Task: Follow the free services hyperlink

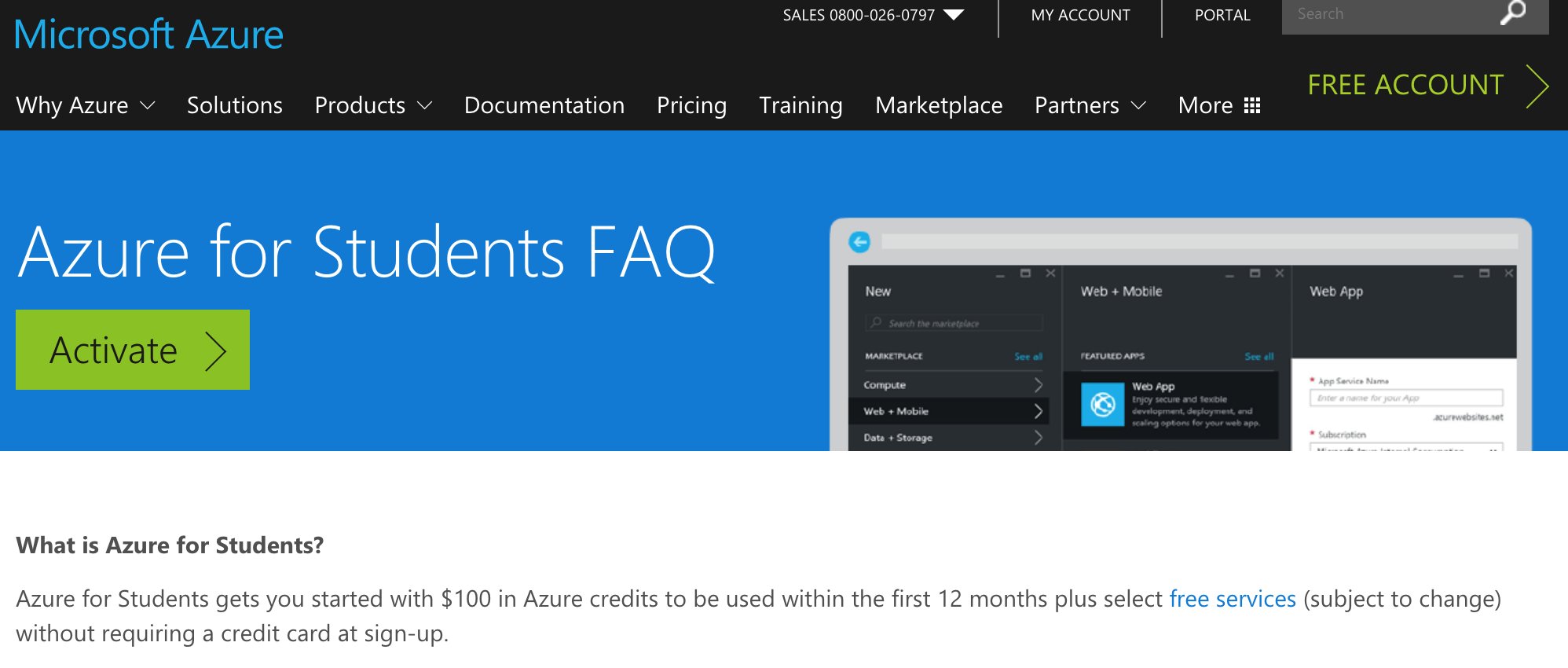Action: click(x=1233, y=599)
